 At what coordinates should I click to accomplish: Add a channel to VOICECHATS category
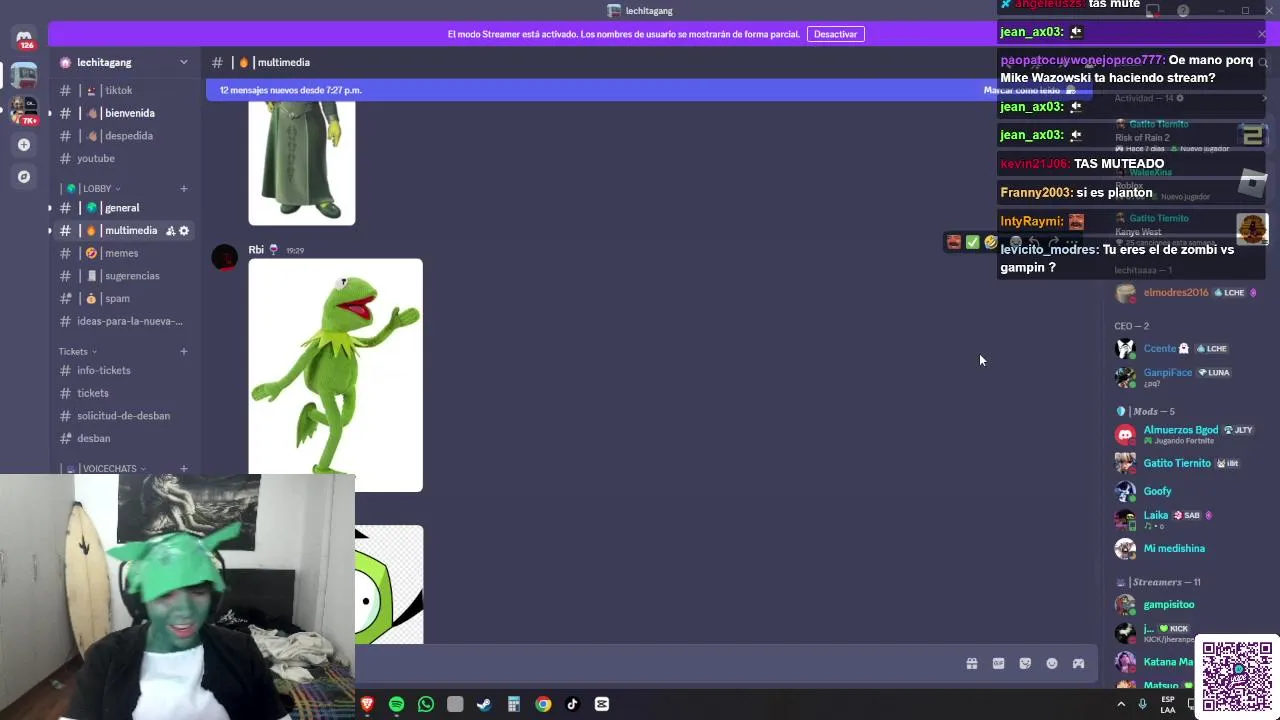(184, 469)
